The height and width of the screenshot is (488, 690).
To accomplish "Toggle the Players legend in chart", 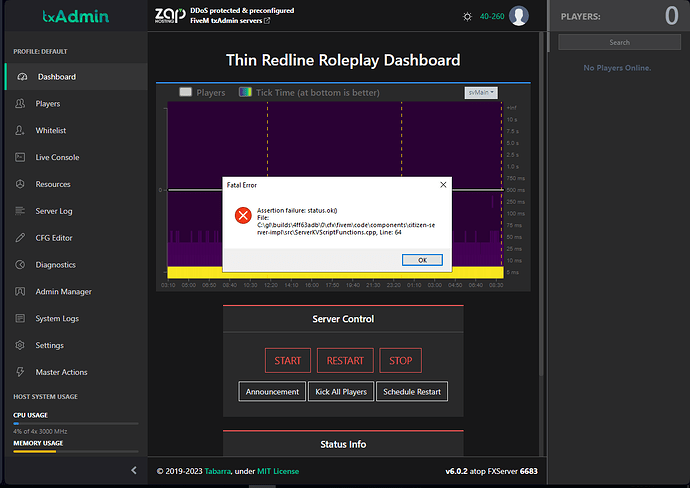I will pos(202,92).
